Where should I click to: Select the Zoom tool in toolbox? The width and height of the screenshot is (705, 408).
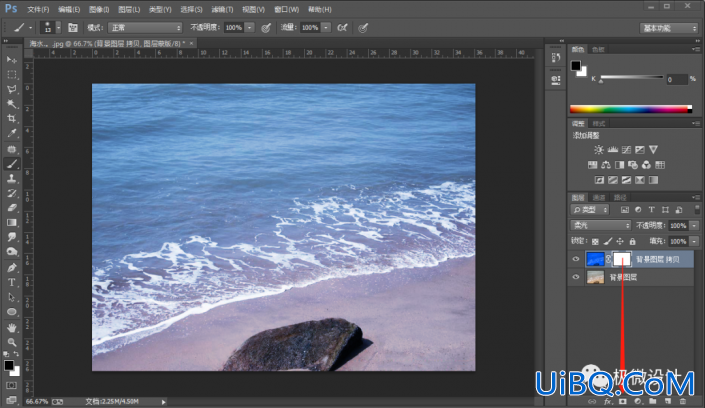(12, 342)
